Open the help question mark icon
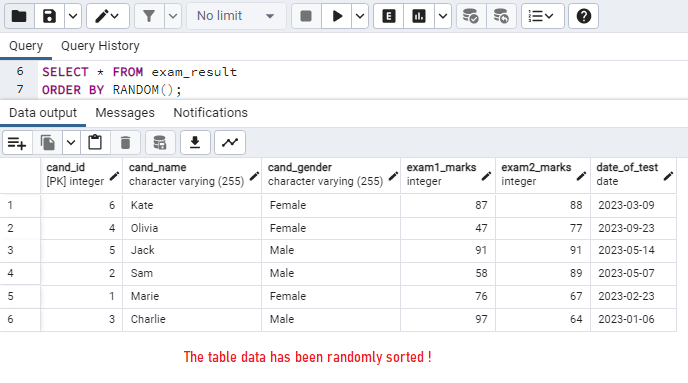Image resolution: width=688 pixels, height=383 pixels. click(584, 16)
